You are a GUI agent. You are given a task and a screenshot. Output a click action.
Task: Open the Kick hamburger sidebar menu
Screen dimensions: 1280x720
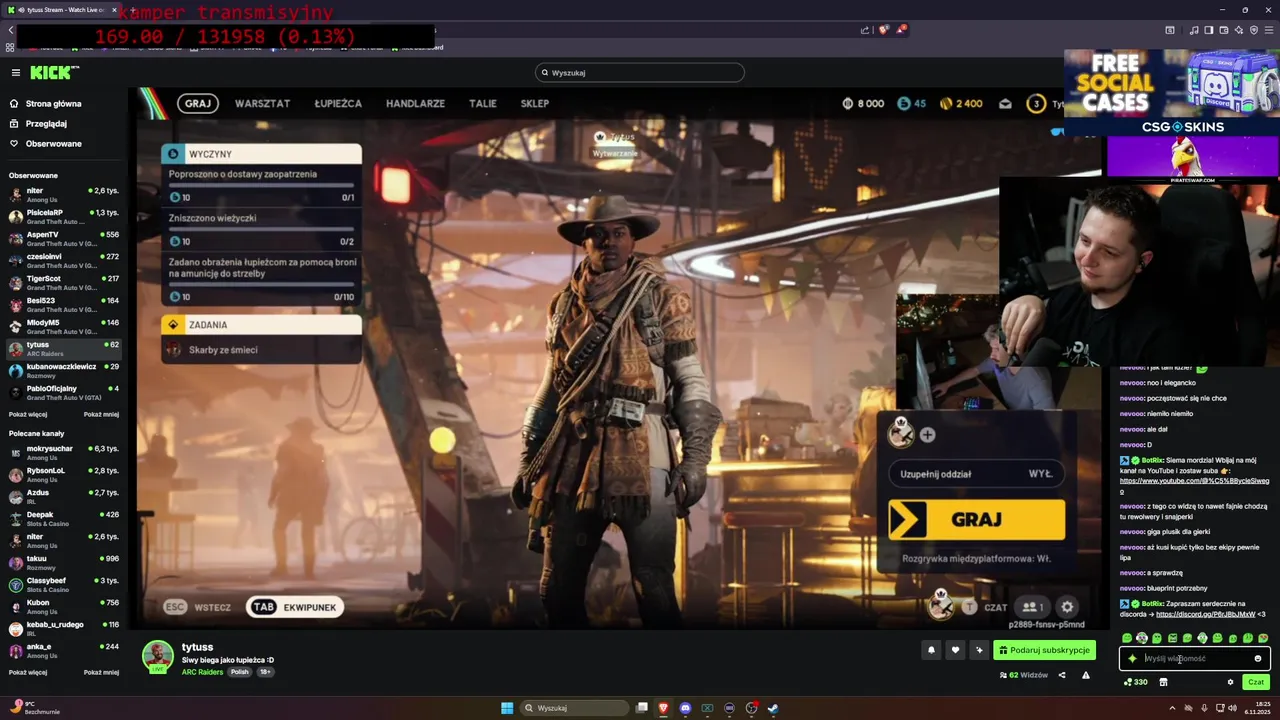tap(16, 72)
